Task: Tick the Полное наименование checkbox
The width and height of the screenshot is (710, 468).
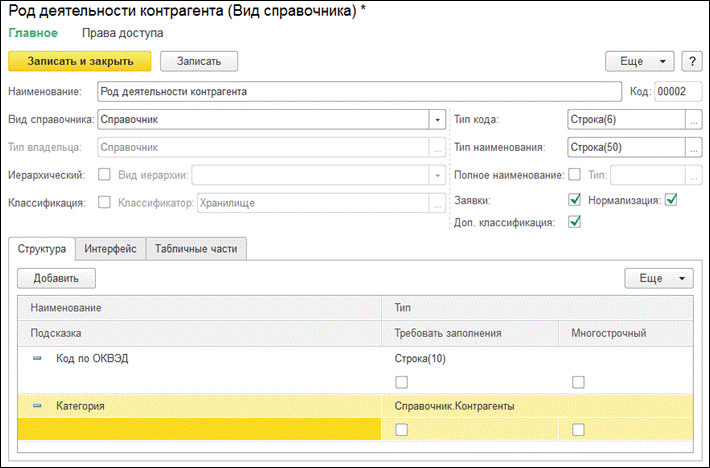Action: point(574,175)
